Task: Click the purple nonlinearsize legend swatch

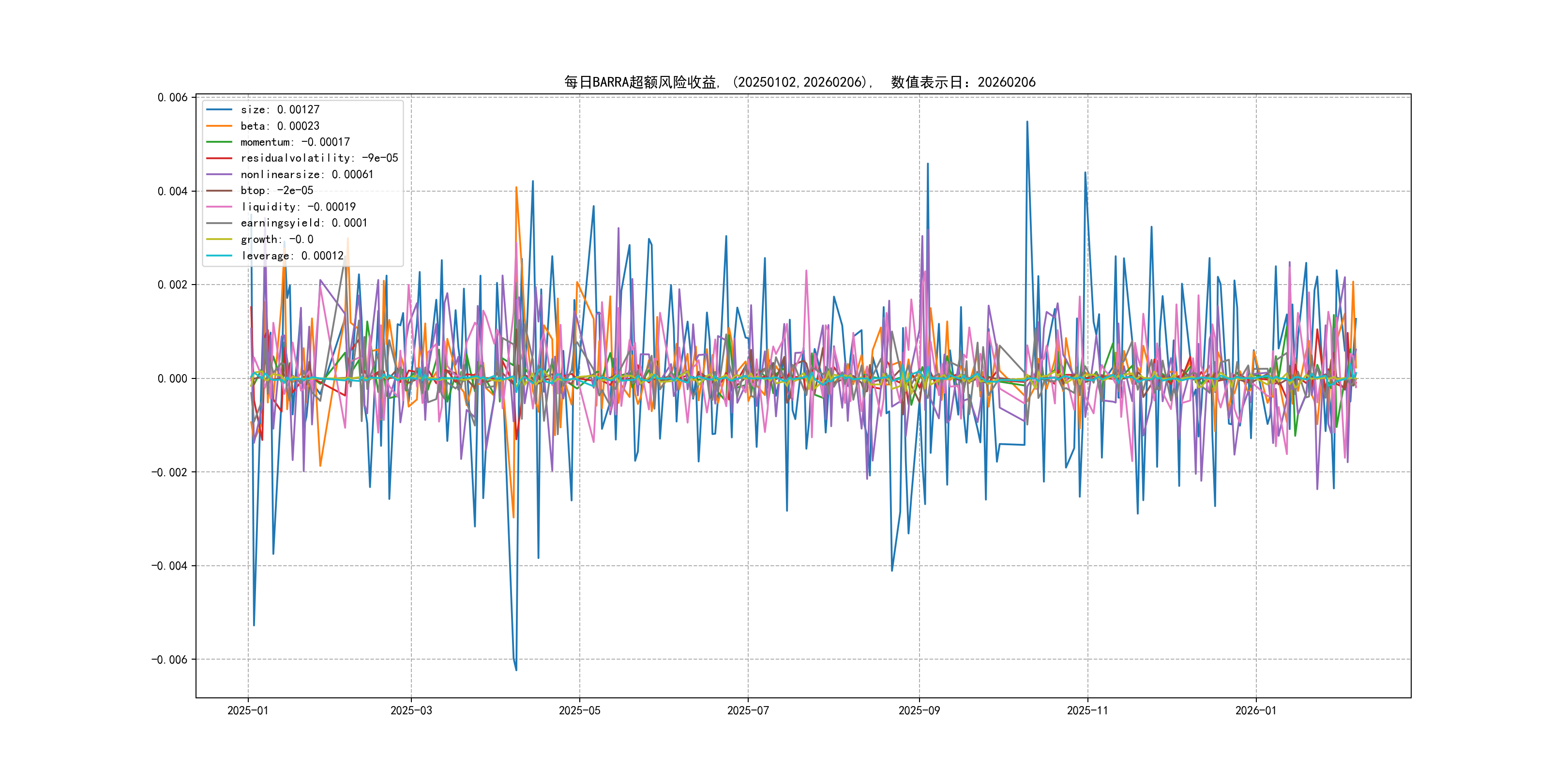Action: pyautogui.click(x=219, y=175)
